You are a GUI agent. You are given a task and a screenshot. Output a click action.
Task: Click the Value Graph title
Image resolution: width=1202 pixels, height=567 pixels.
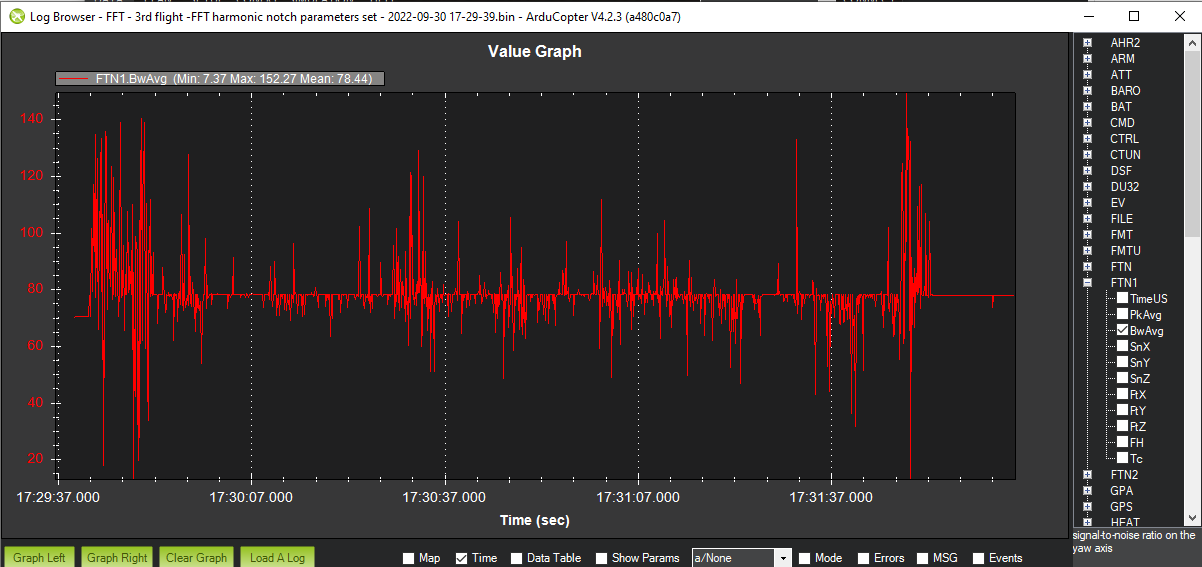coord(534,51)
